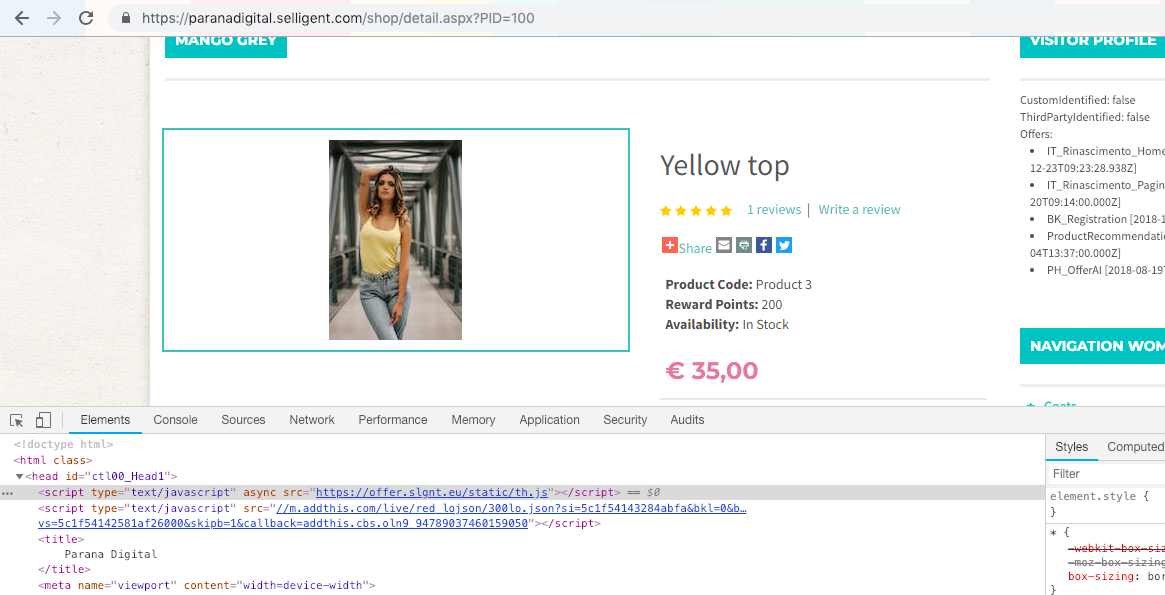Open the AddThis plus Share icon

point(669,245)
